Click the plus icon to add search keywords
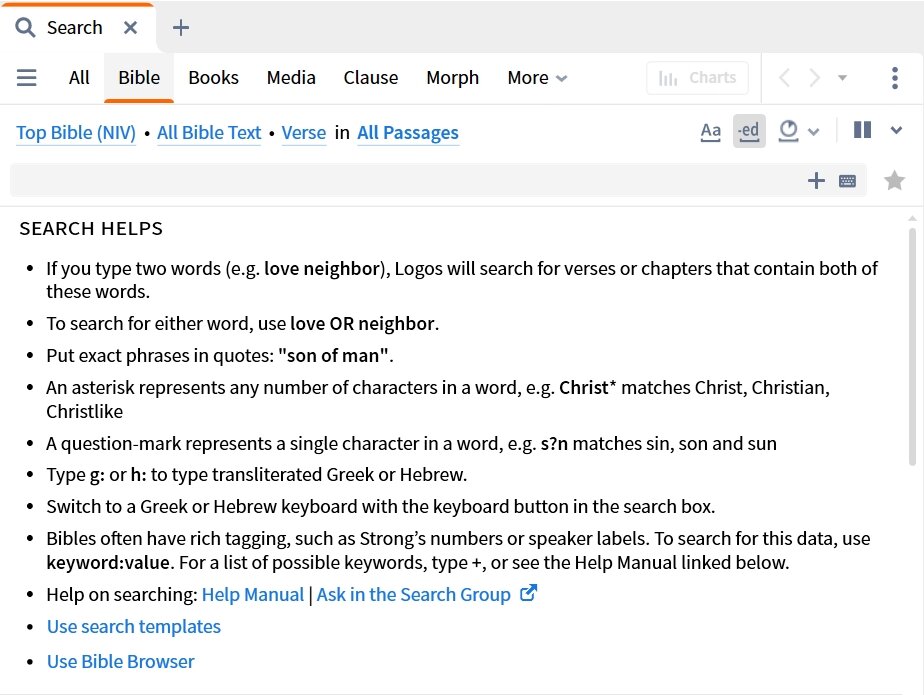Screen dimensions: 924x695 816,180
